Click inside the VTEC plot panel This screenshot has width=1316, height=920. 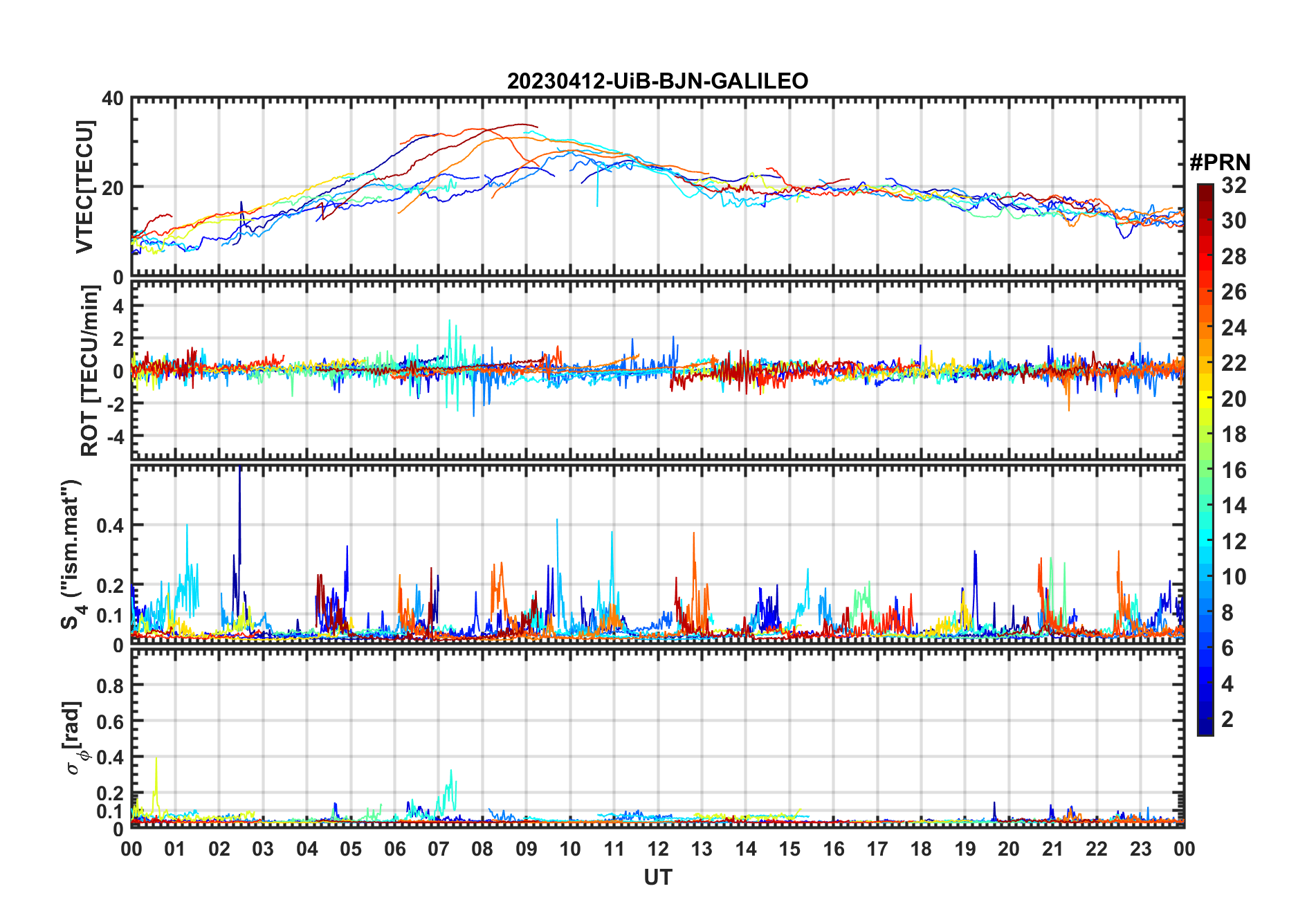(657, 187)
